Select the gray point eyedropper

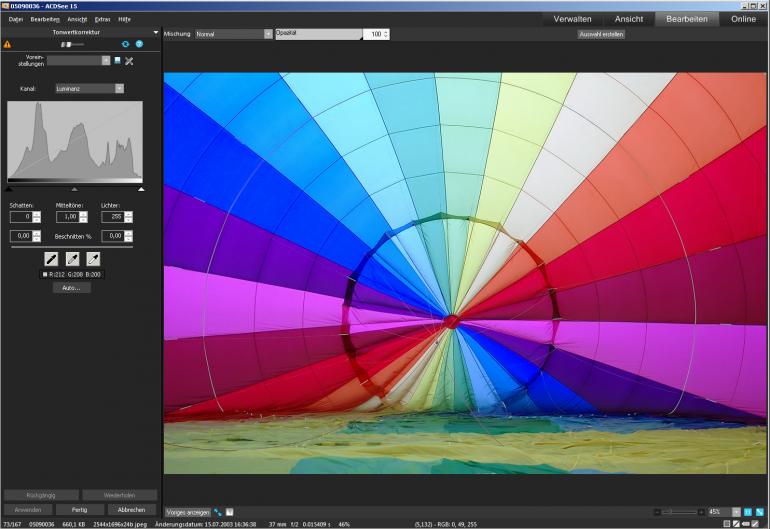(72, 259)
